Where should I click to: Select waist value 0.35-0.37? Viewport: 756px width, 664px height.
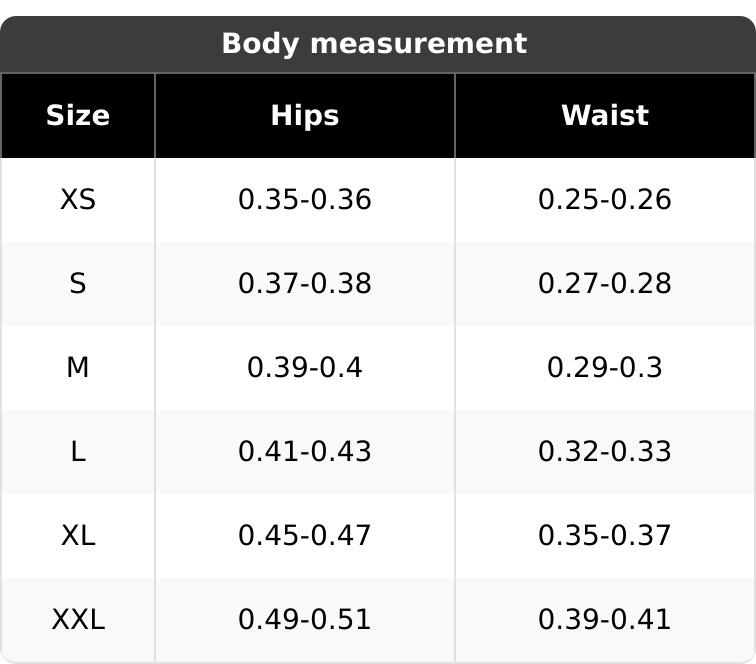605,536
